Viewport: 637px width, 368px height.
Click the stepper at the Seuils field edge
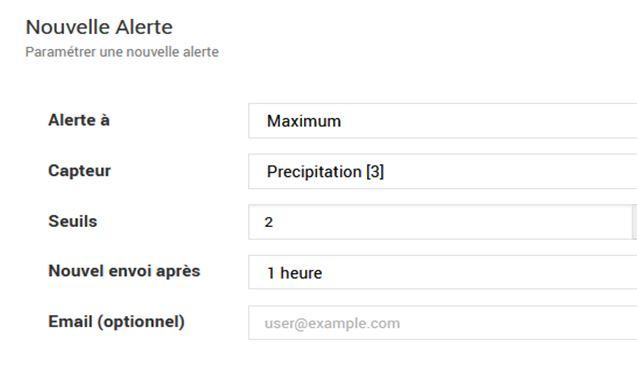pos(635,222)
